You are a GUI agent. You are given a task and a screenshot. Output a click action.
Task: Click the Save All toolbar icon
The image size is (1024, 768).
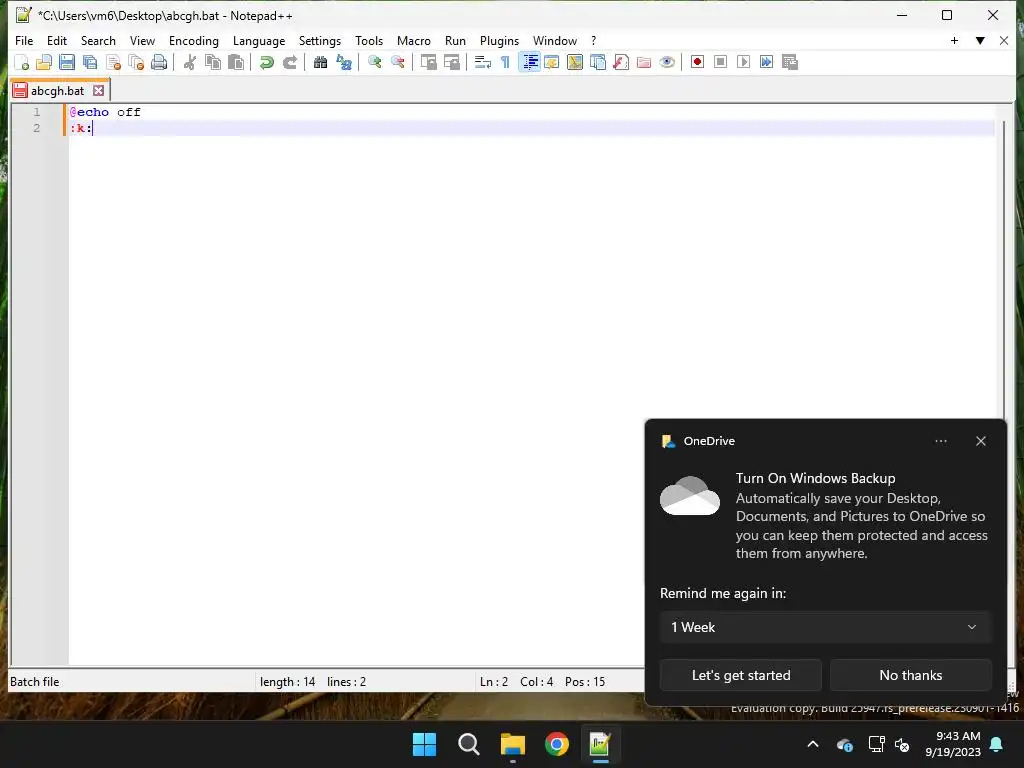pos(90,62)
